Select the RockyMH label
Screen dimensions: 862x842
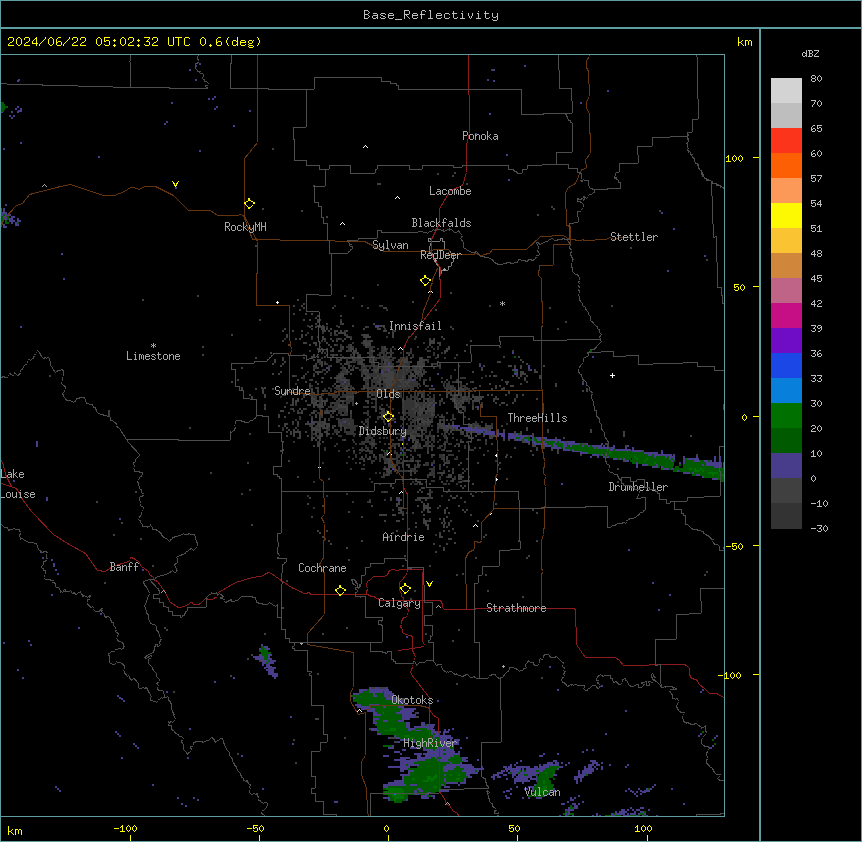(x=245, y=227)
